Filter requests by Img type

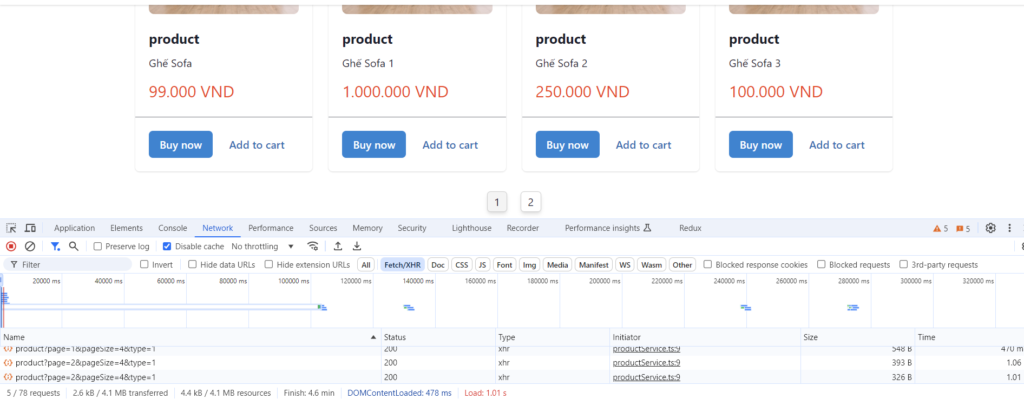(530, 264)
